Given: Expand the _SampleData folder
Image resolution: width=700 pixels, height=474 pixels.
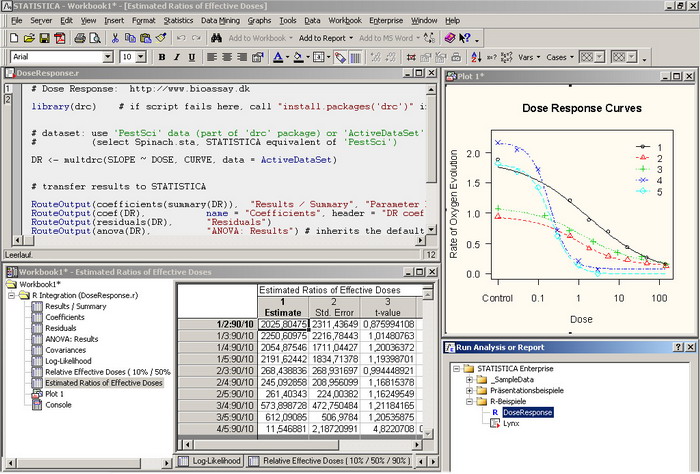Looking at the screenshot, I should click(469, 380).
